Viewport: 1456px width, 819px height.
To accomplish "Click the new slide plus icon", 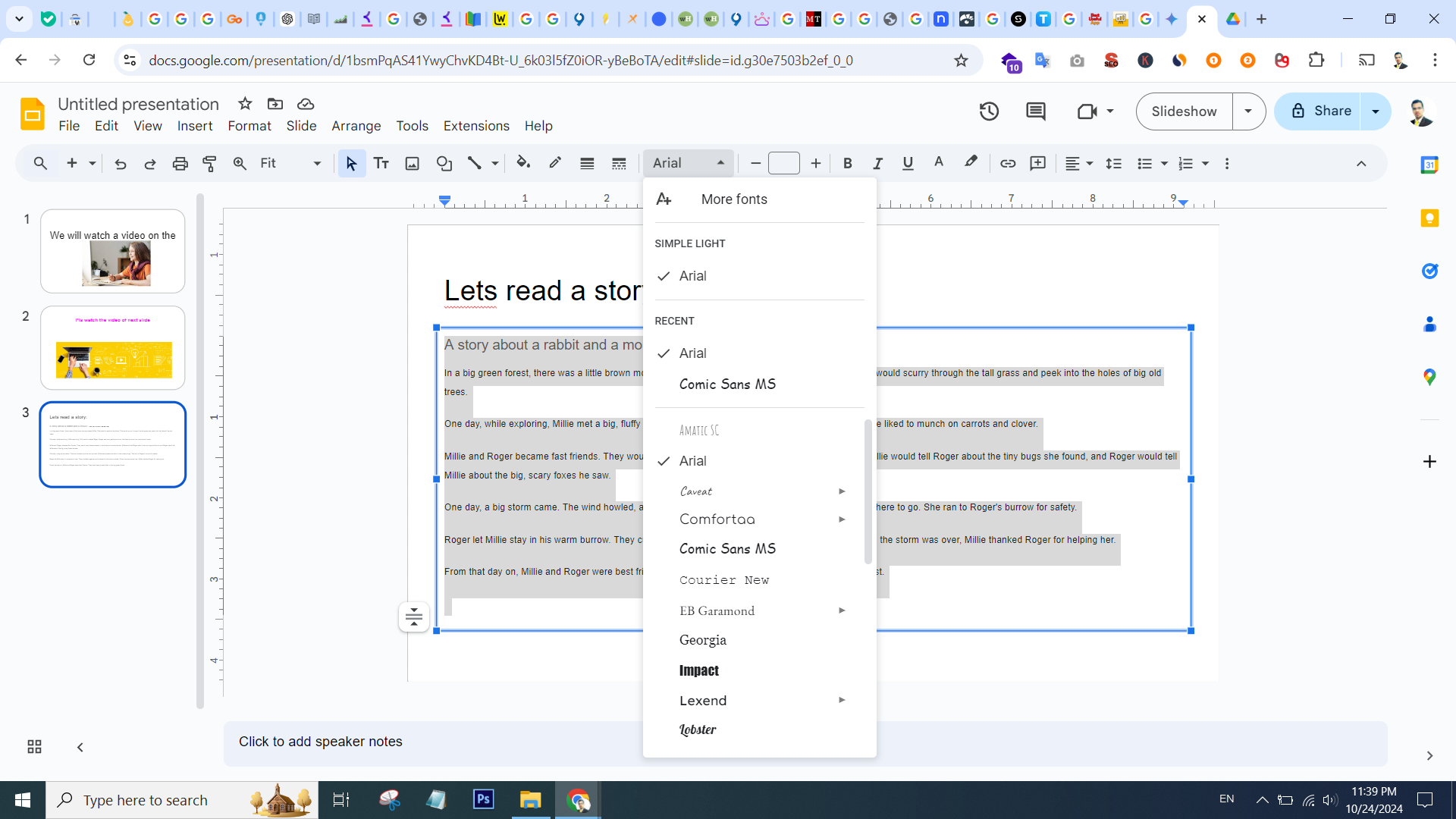I will click(72, 163).
